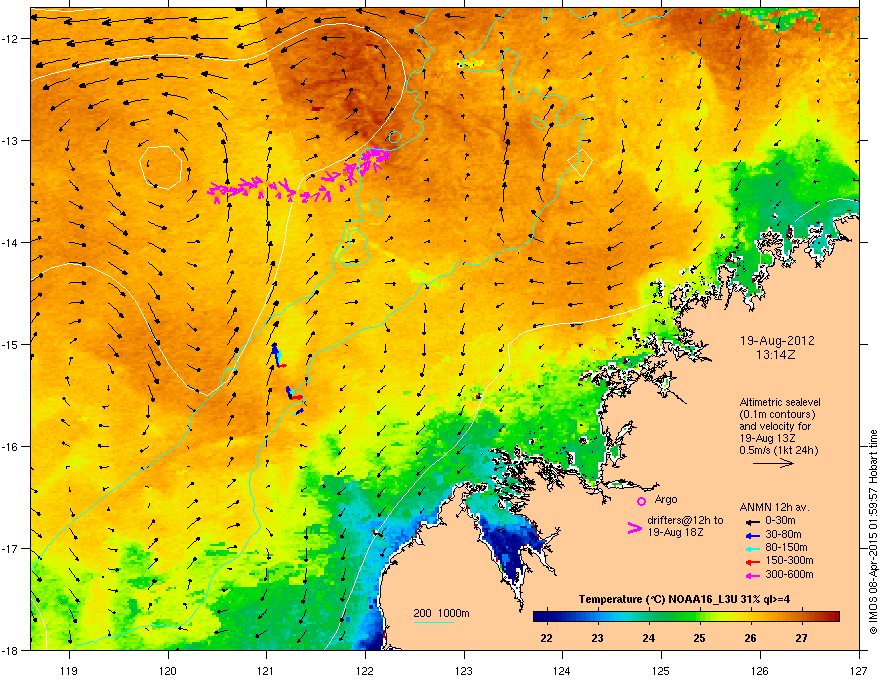Click the colorbar tick label 25
The width and height of the screenshot is (880, 680).
[x=699, y=638]
